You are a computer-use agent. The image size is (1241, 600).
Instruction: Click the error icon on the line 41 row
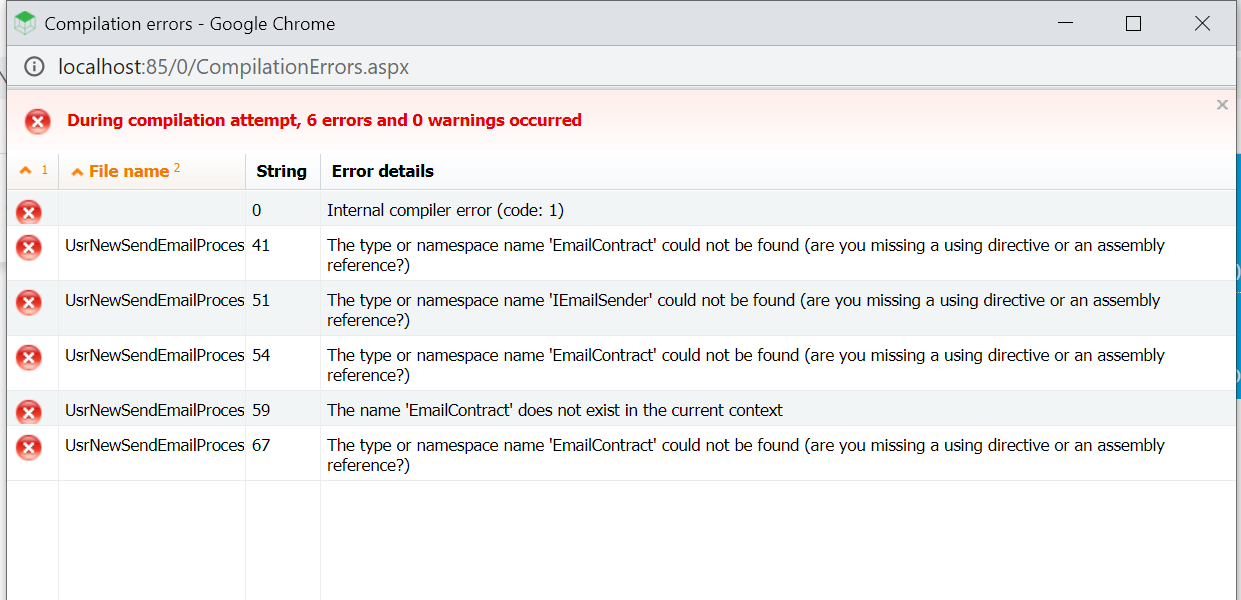point(29,247)
